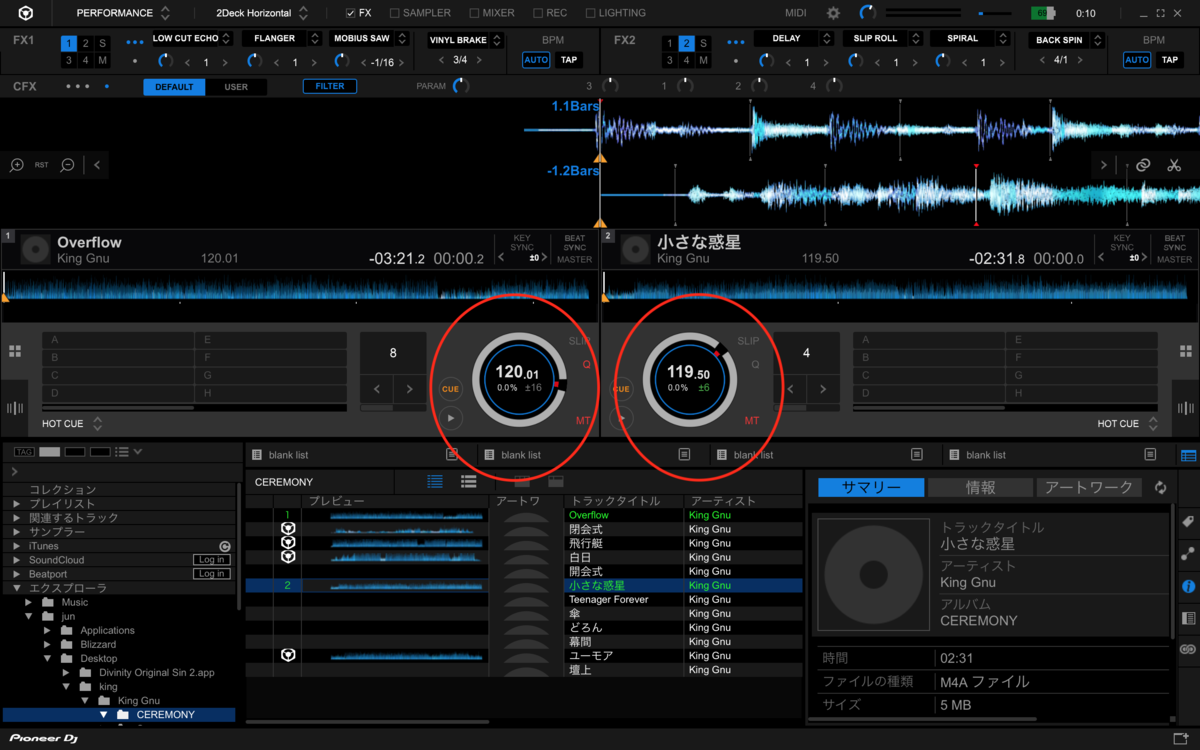Click the CFX FILTER button
Screen dimensions: 1200x750
(x=330, y=86)
